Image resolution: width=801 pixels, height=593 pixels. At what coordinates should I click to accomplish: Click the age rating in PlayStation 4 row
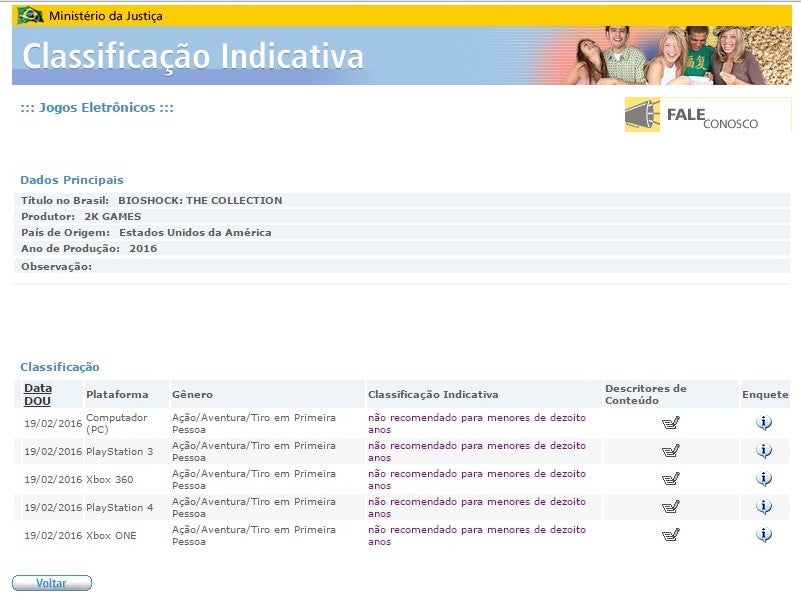tap(477, 508)
